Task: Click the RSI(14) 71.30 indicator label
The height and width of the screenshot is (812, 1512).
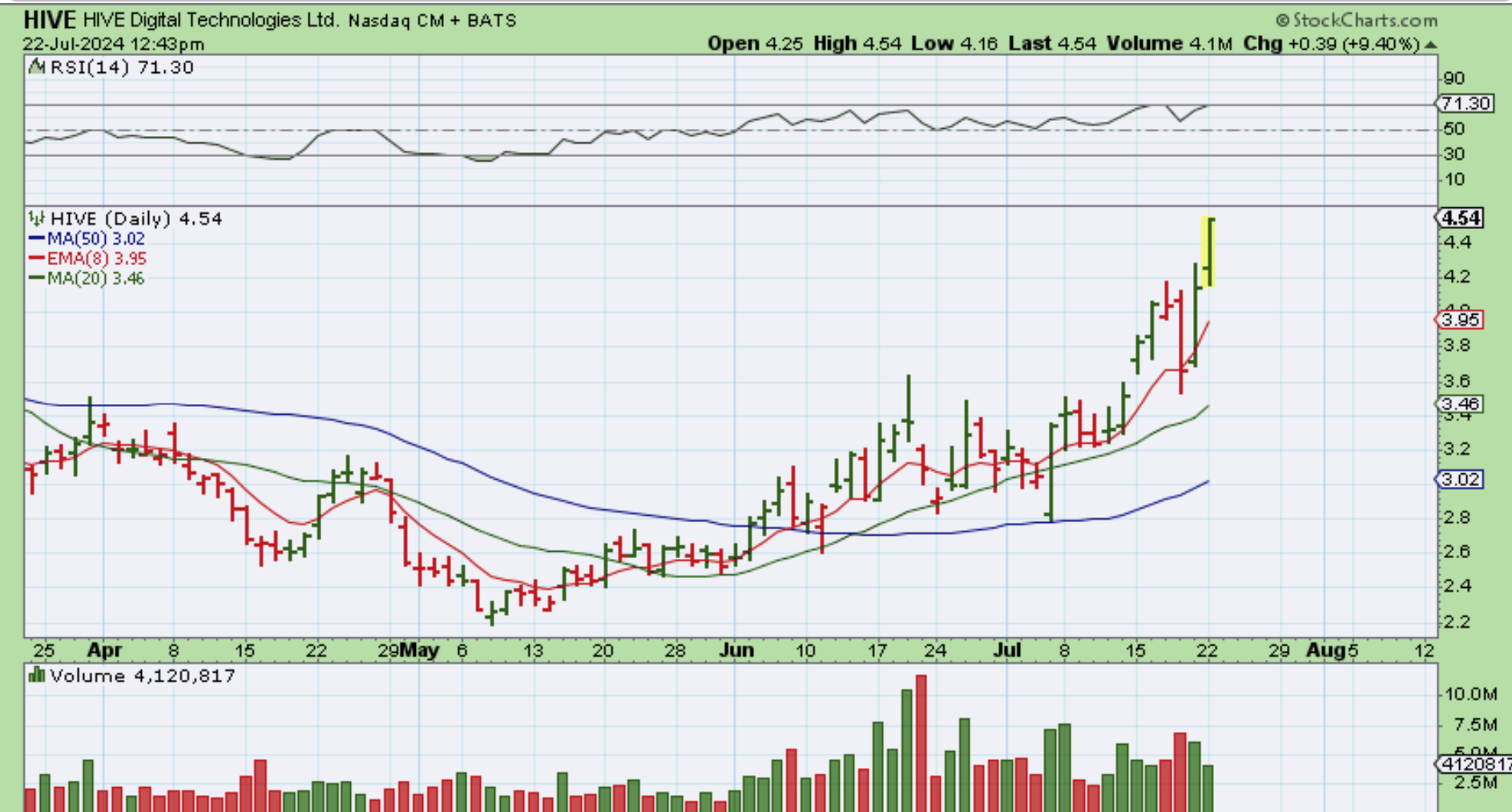Action: coord(122,67)
